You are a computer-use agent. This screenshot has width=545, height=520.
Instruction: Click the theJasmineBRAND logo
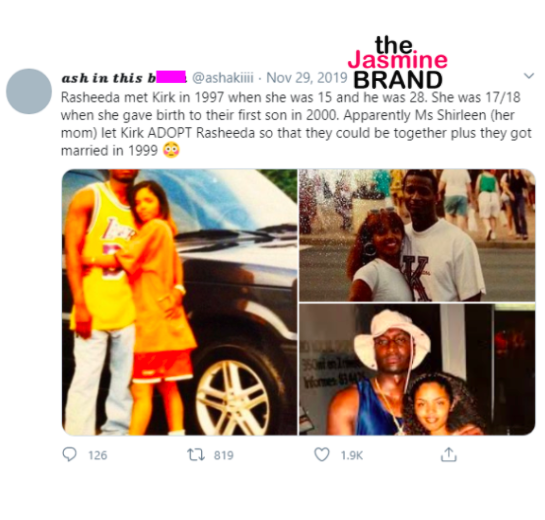(398, 63)
